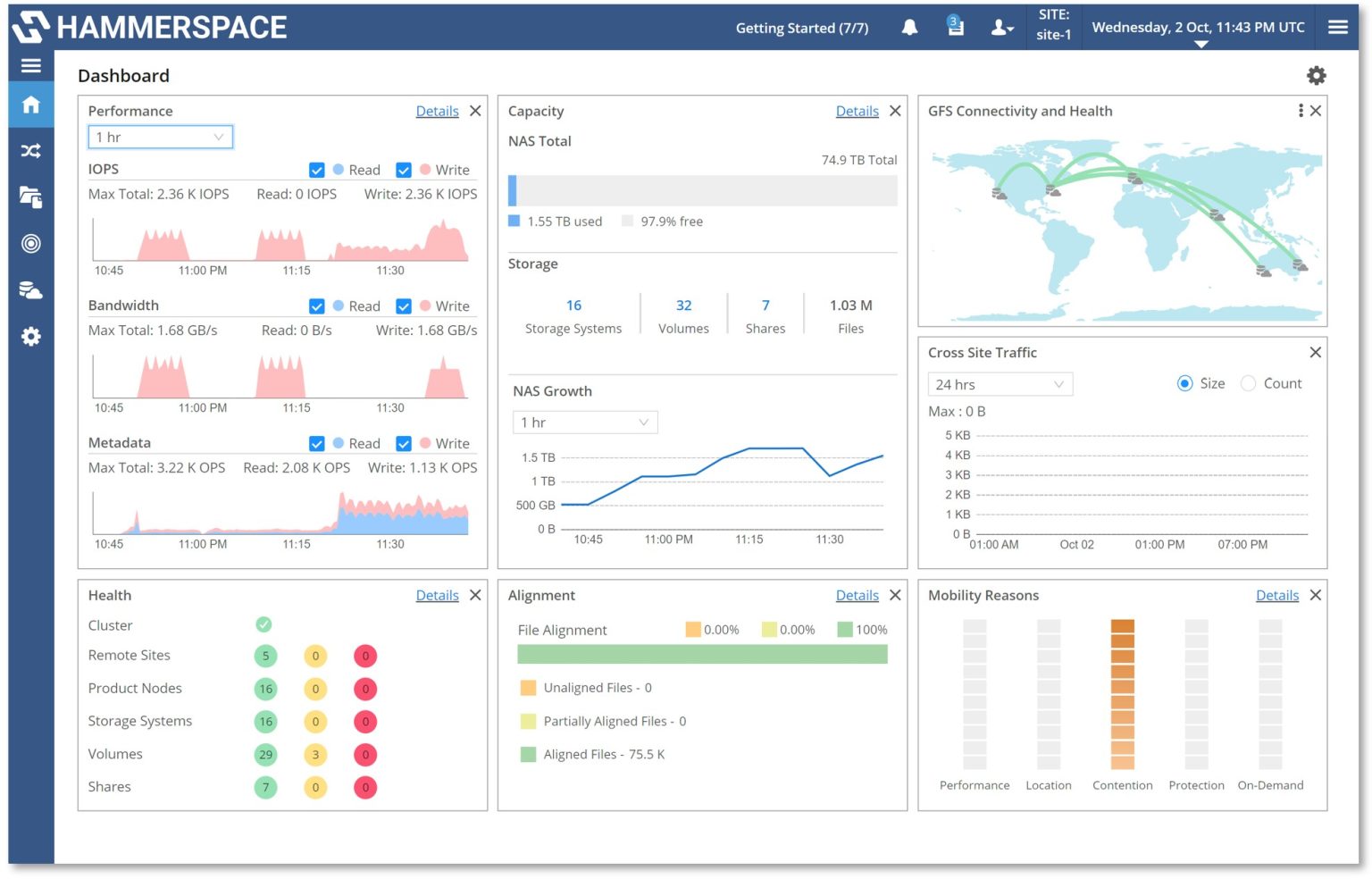Open the hamburger menu at top right
The height and width of the screenshot is (879, 1372).
point(1337,27)
